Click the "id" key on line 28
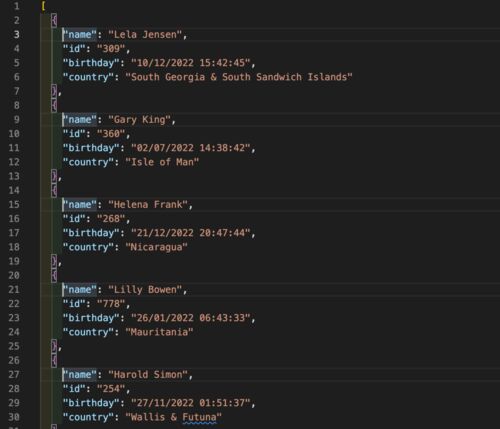The width and height of the screenshot is (500, 429). pyautogui.click(x=74, y=389)
